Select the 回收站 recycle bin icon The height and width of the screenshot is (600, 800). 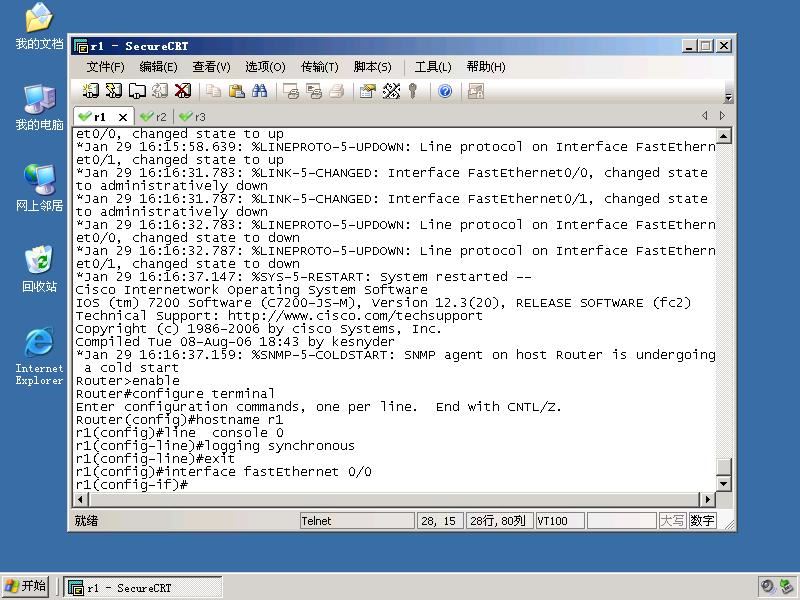(x=39, y=269)
